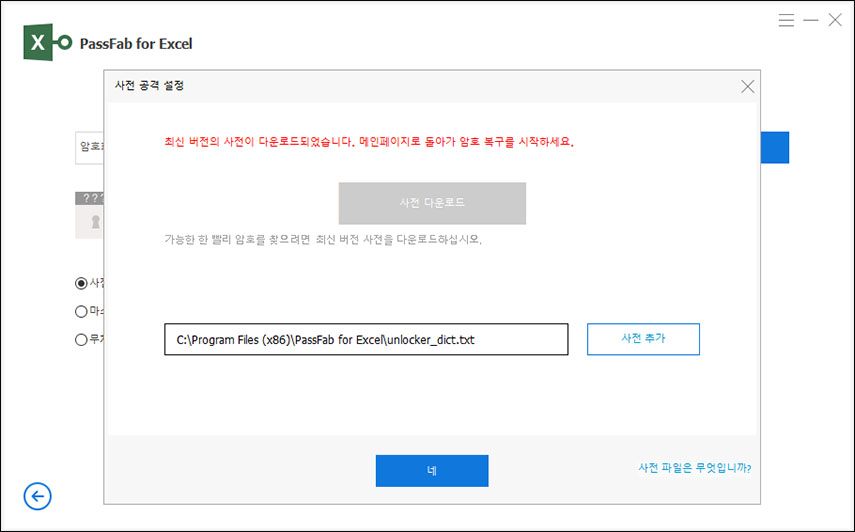Open the 사전 파일은 무엇입니까? link

coord(695,468)
